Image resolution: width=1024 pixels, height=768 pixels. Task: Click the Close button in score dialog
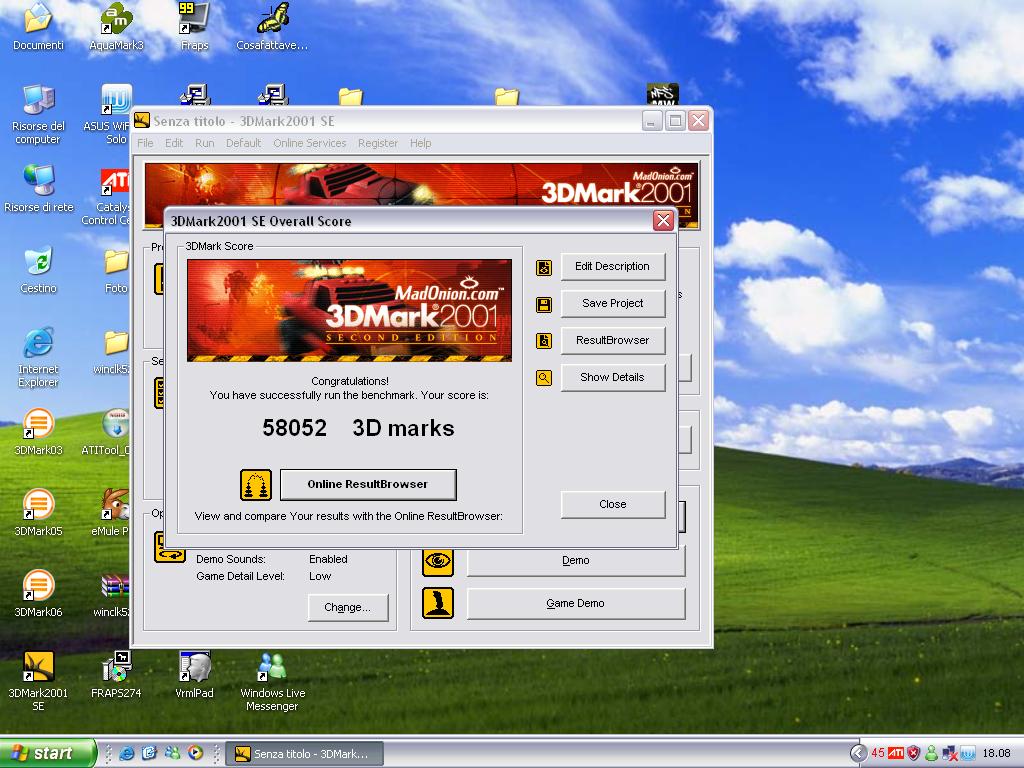point(613,504)
